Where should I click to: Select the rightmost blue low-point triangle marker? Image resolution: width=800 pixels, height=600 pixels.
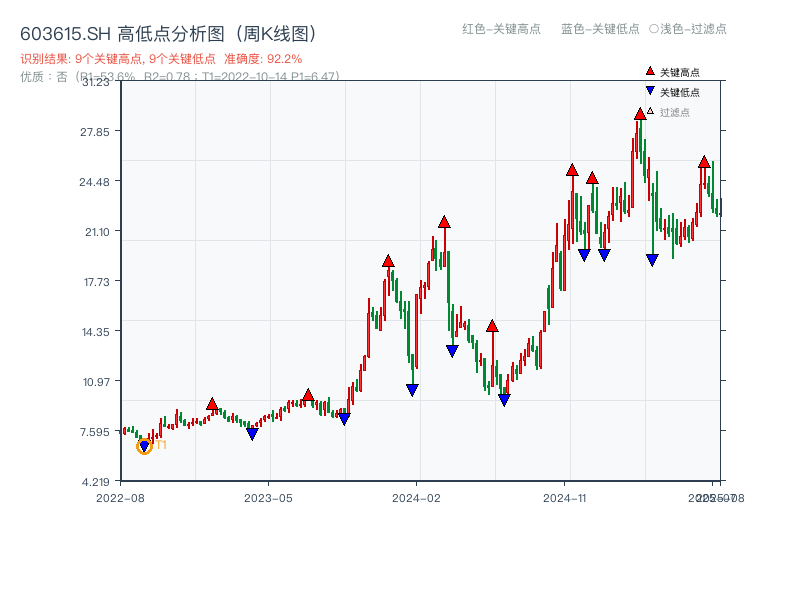tap(653, 259)
